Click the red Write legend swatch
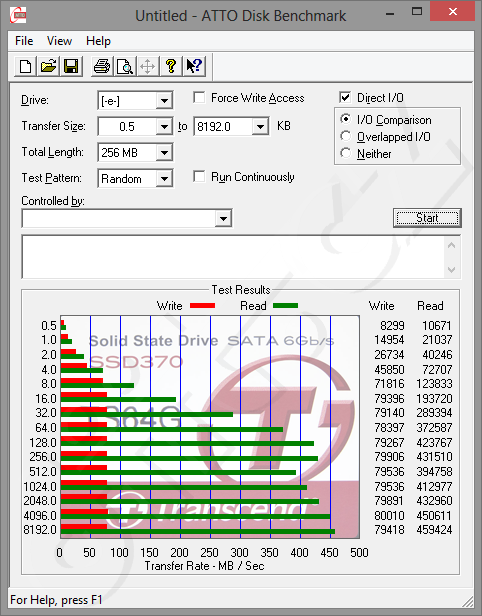 tap(202, 306)
